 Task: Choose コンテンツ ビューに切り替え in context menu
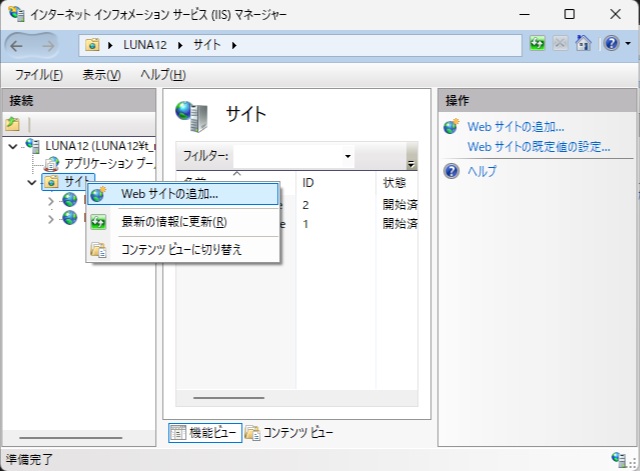[x=183, y=249]
